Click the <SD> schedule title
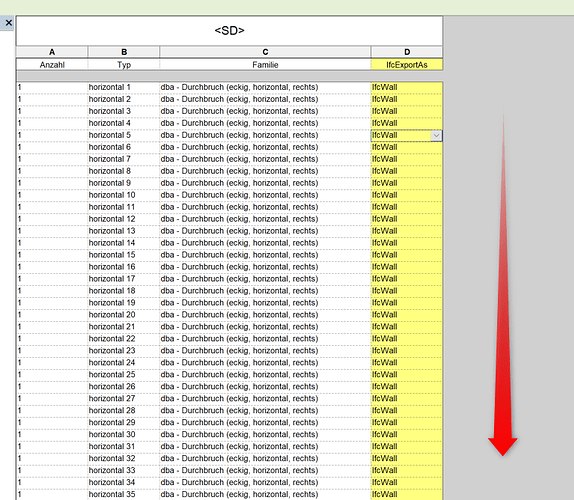The width and height of the screenshot is (574, 500). click(230, 31)
